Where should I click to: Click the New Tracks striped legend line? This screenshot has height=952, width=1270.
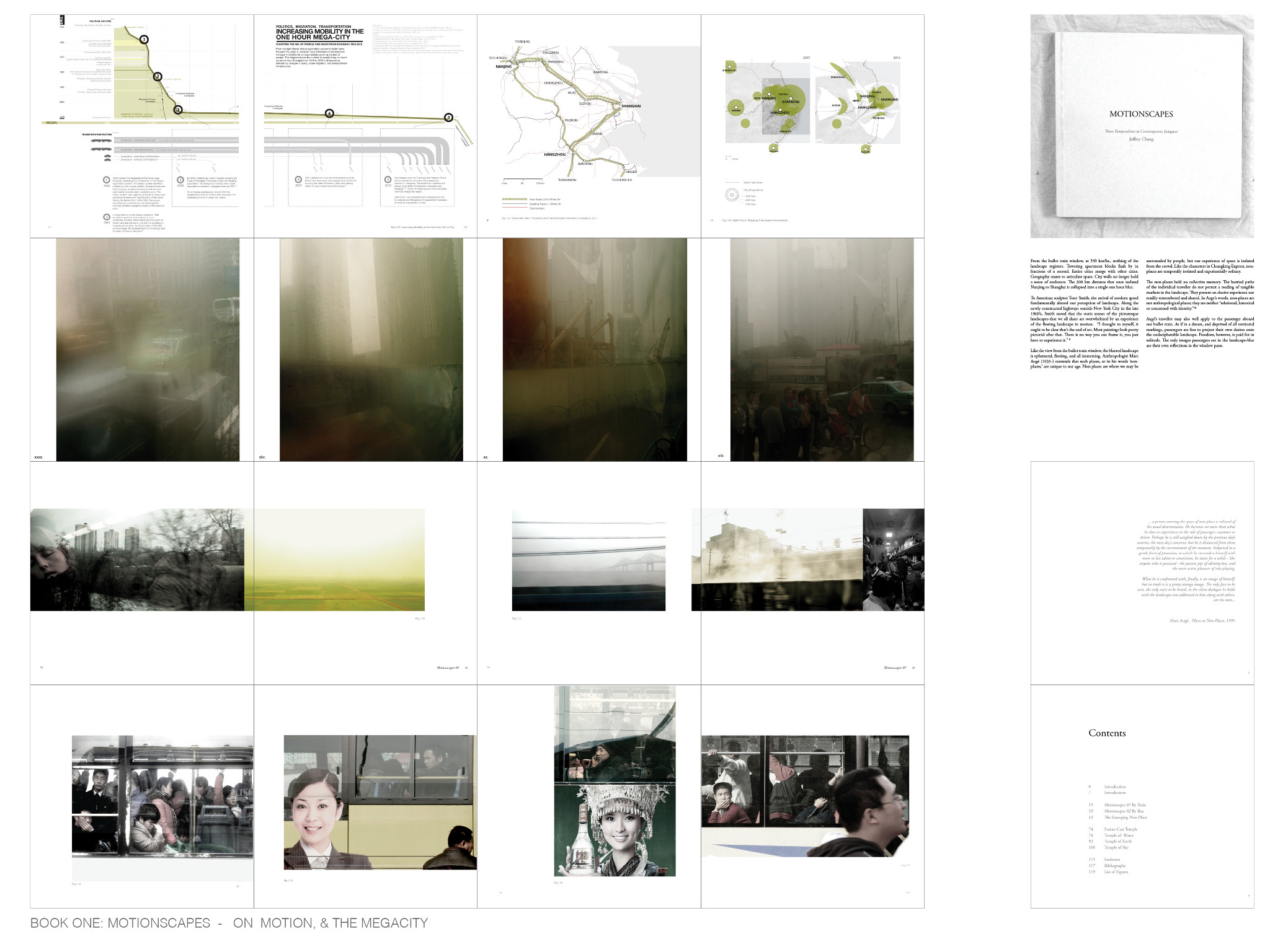513,200
